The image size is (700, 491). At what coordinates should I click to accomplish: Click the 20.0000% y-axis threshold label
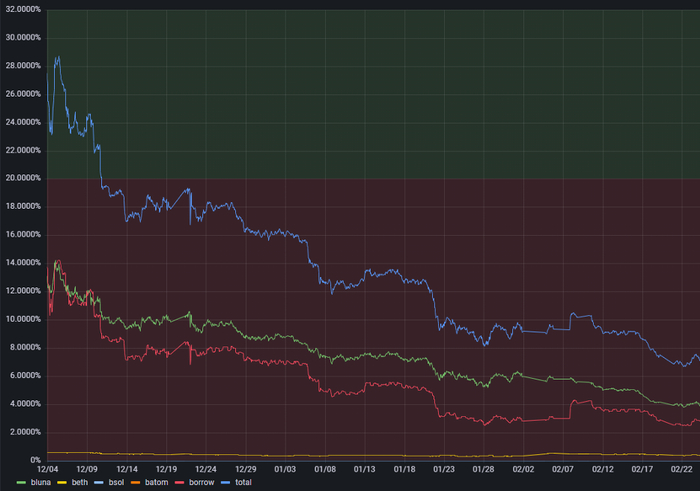point(22,178)
